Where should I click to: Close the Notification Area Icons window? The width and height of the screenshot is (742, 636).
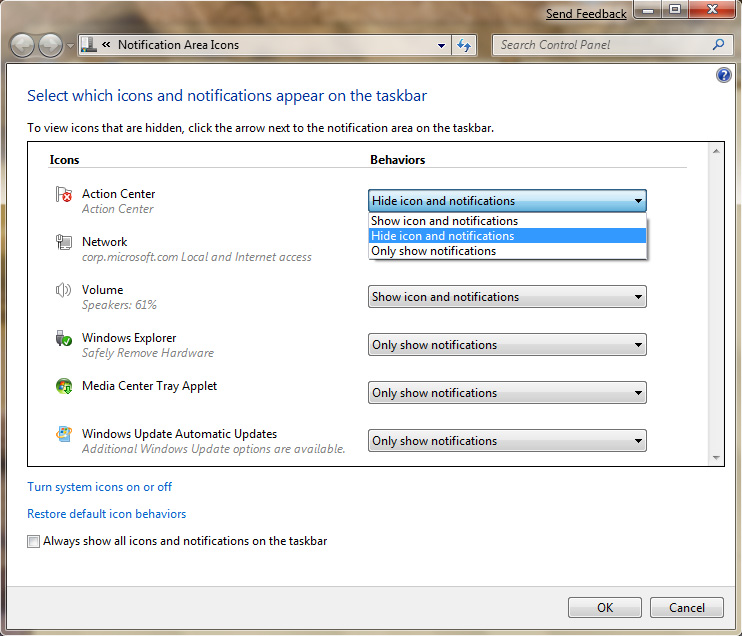[712, 9]
